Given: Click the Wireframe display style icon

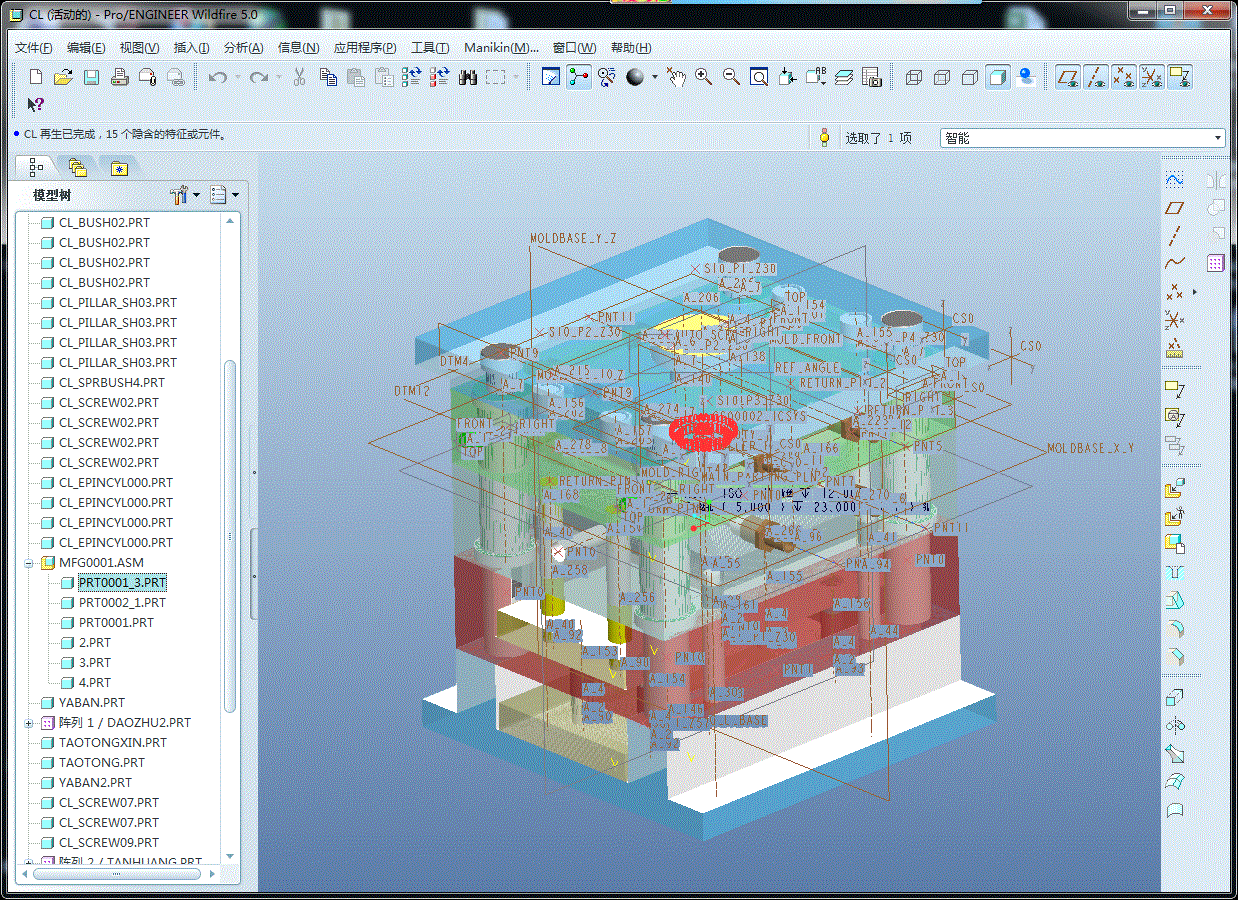Looking at the screenshot, I should point(913,77).
